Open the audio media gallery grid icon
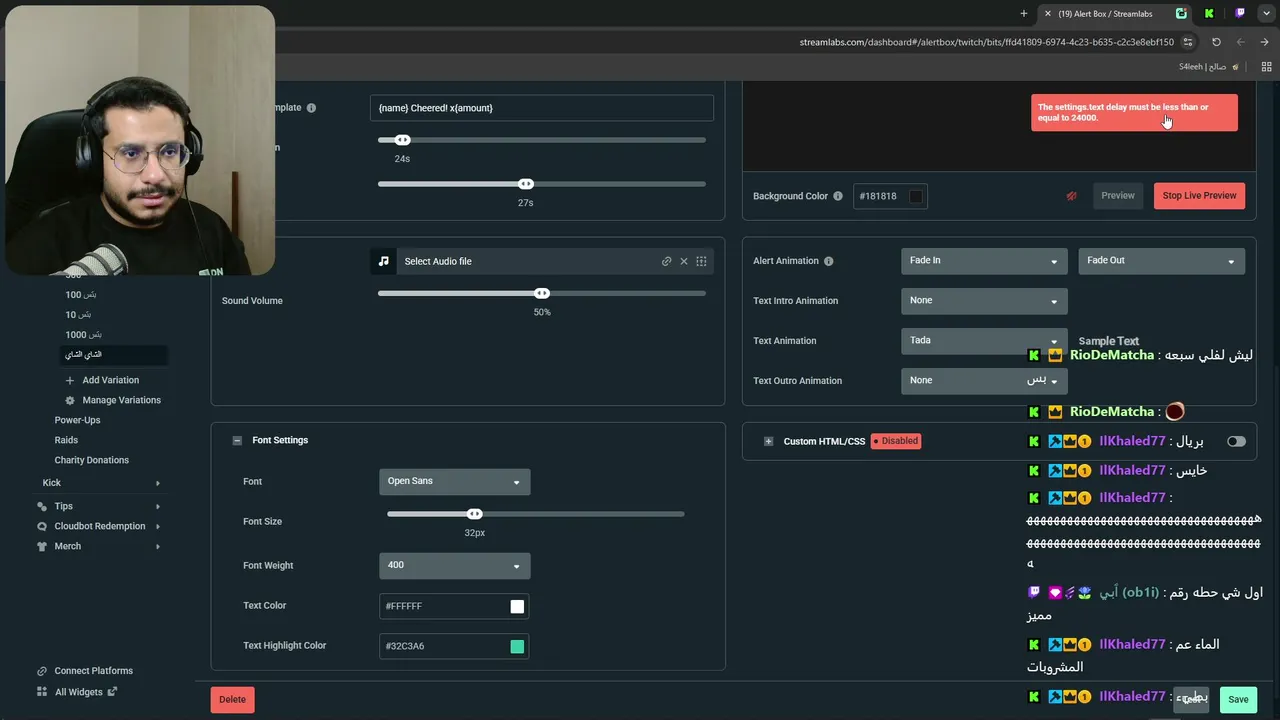This screenshot has width=1280, height=720. pyautogui.click(x=701, y=261)
